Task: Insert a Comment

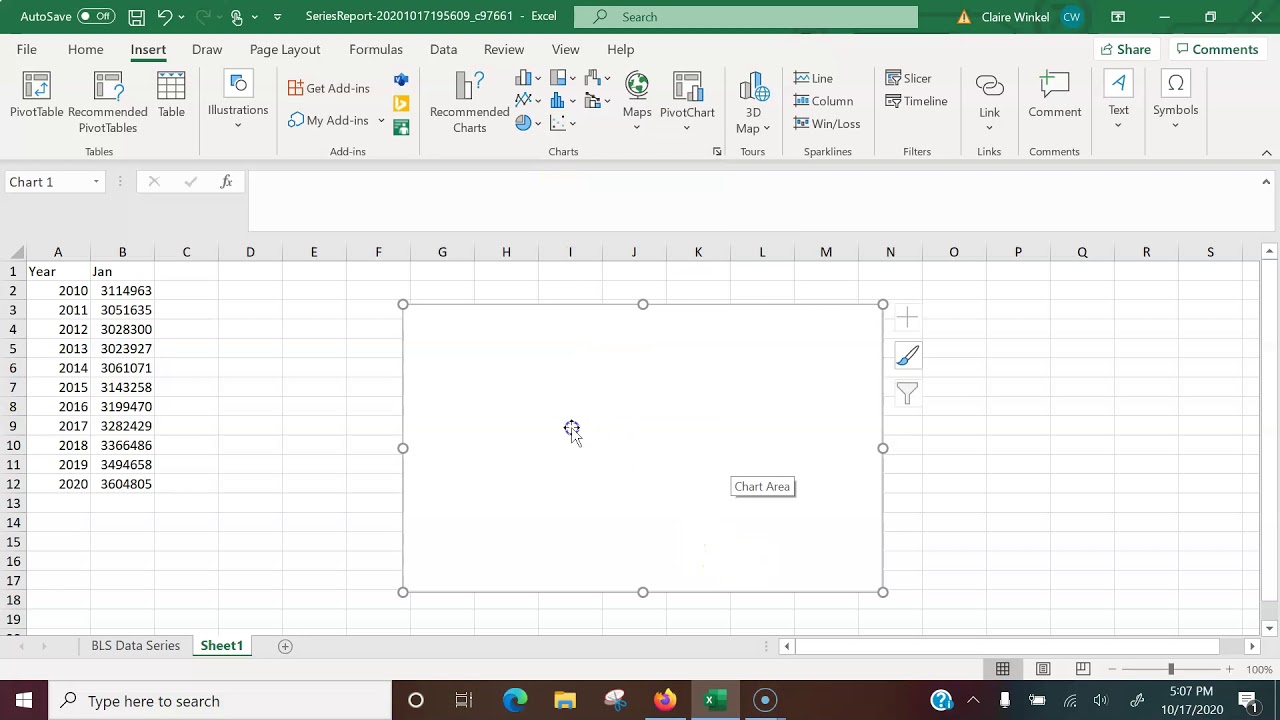Action: point(1055,96)
